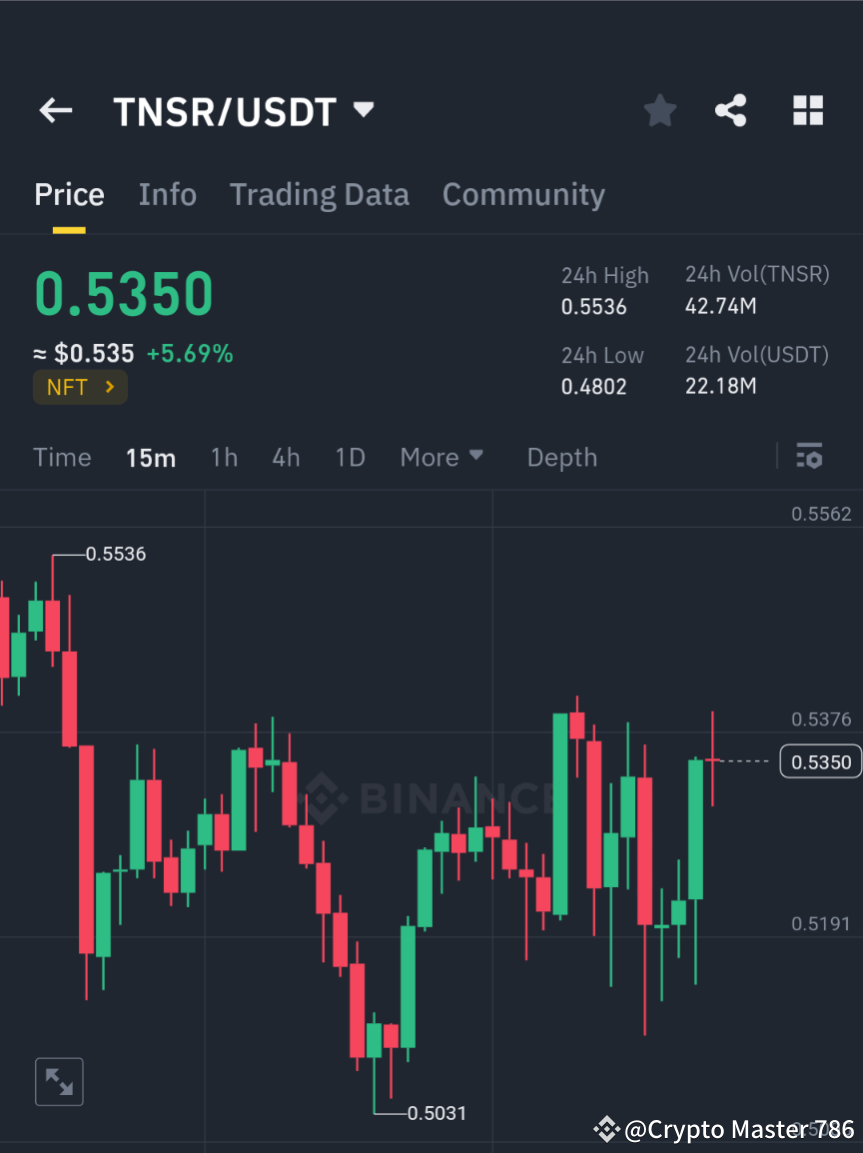863x1153 pixels.
Task: Enable the 4h timeframe
Action: coord(286,457)
